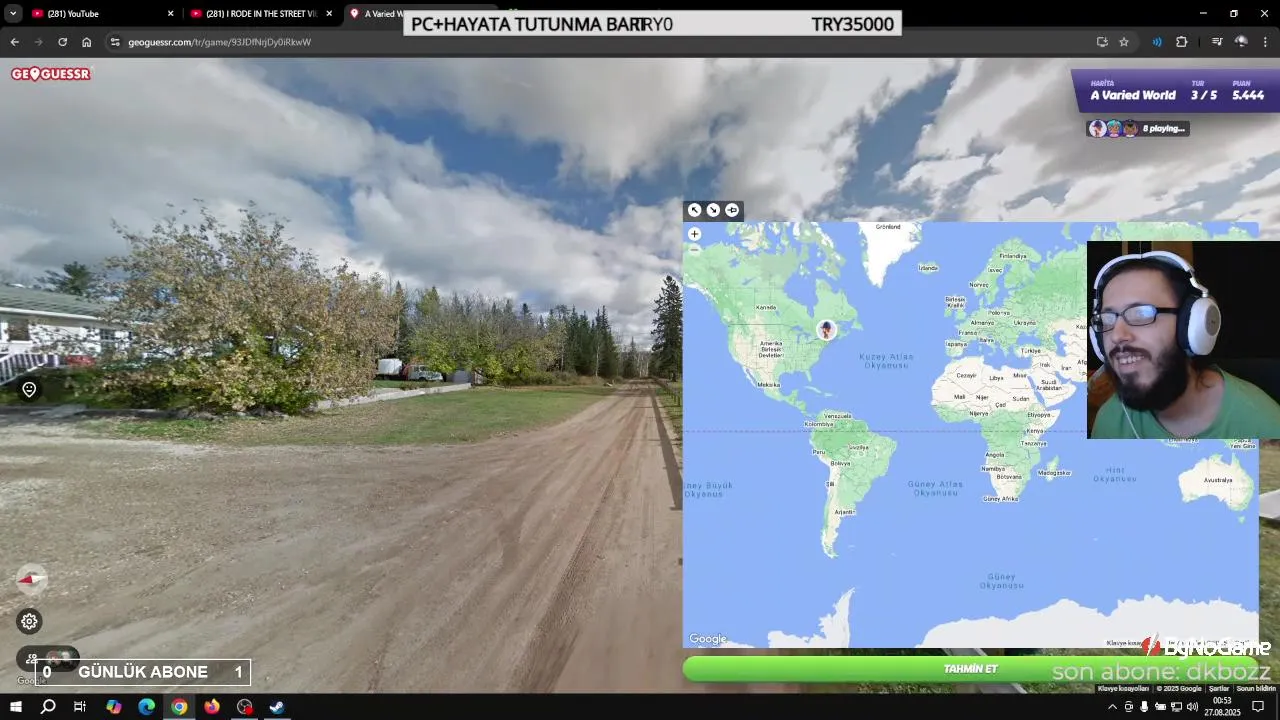Open Chrome three-dot menu
This screenshot has width=1280, height=720.
point(1266,42)
